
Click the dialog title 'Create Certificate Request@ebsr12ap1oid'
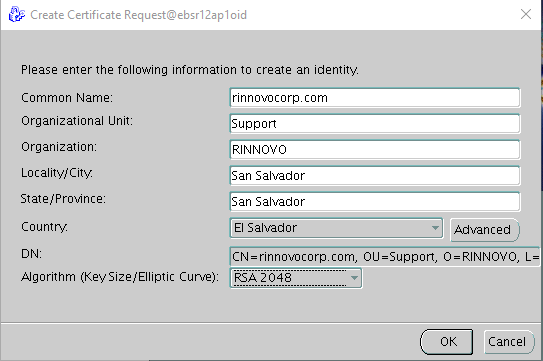[x=139, y=15]
